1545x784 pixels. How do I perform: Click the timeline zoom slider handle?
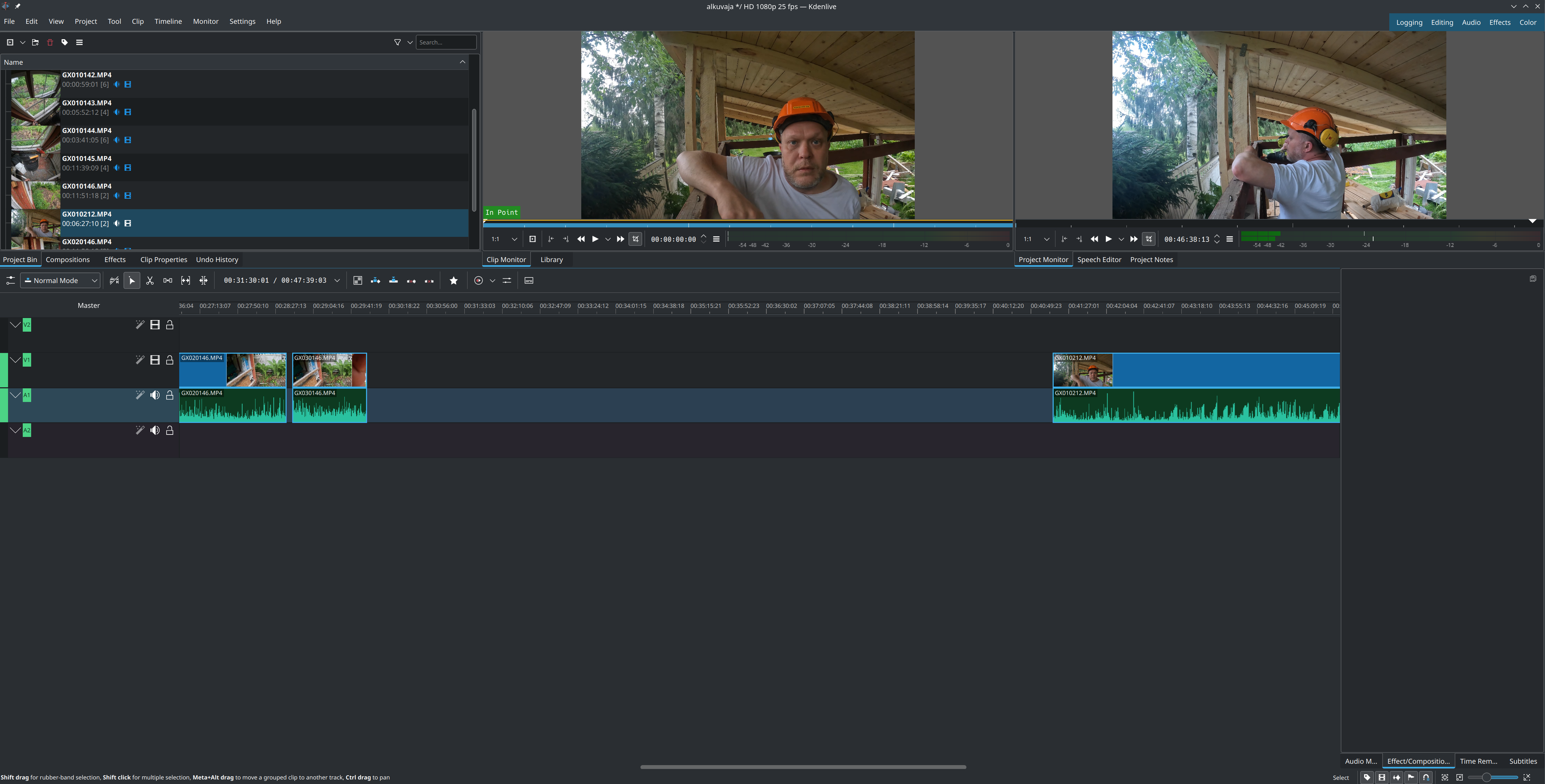pyautogui.click(x=1486, y=777)
